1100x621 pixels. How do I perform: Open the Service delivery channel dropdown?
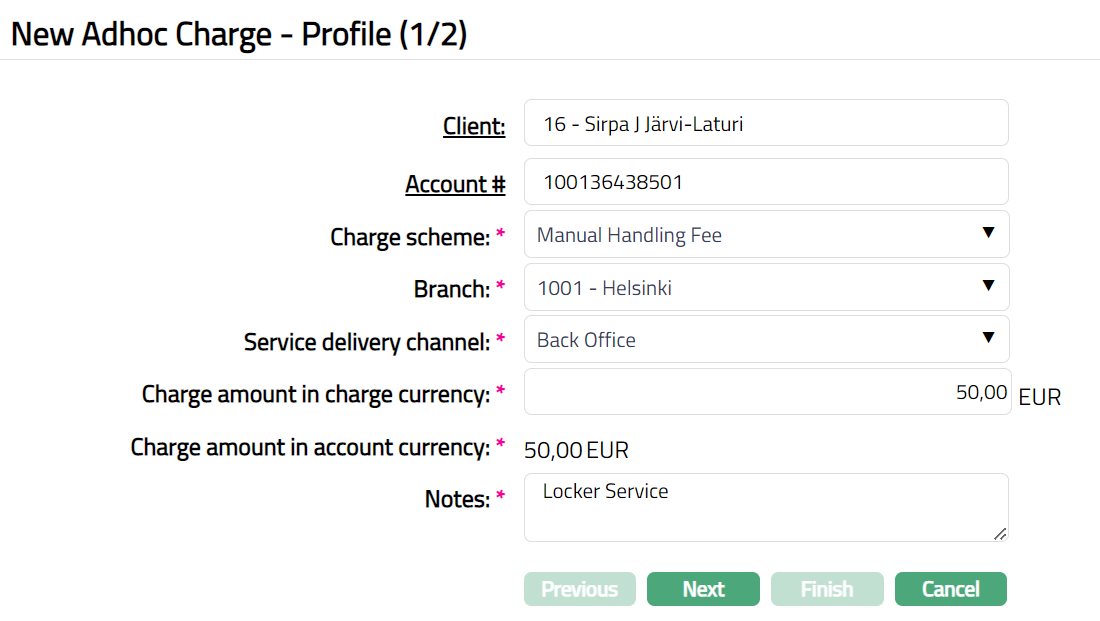point(765,340)
